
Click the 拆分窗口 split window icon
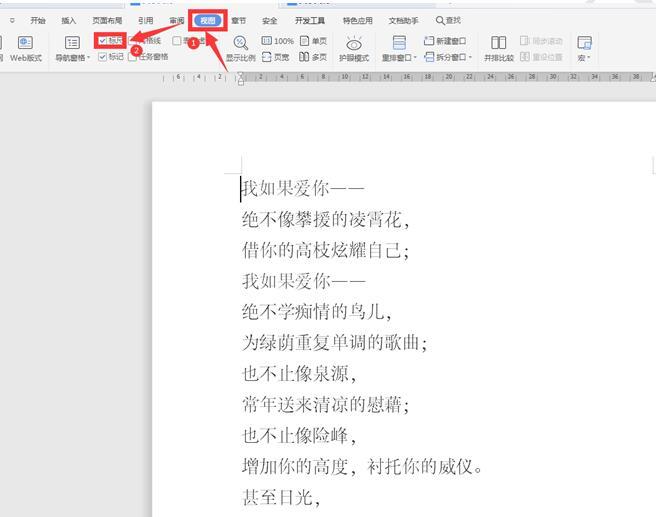[429, 57]
